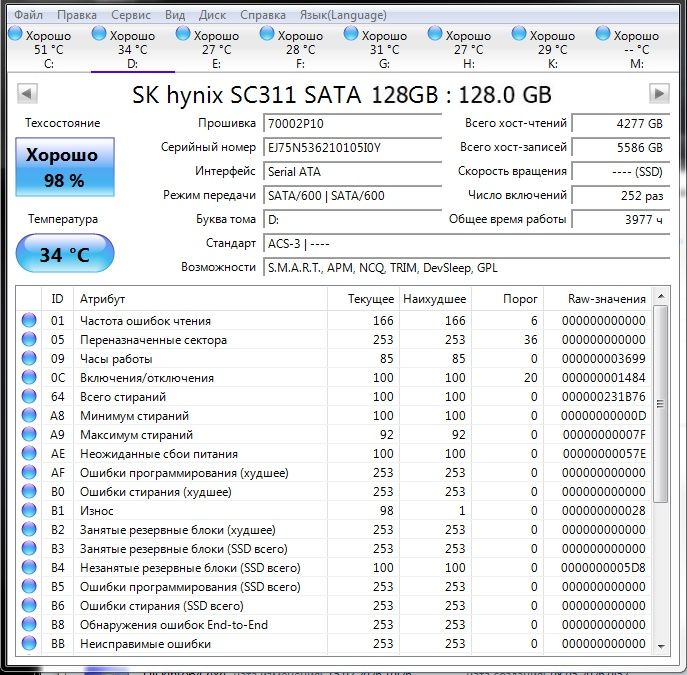This screenshot has width=687, height=675.
Task: Click status icon for attribute B6 row
Action: click(29, 605)
